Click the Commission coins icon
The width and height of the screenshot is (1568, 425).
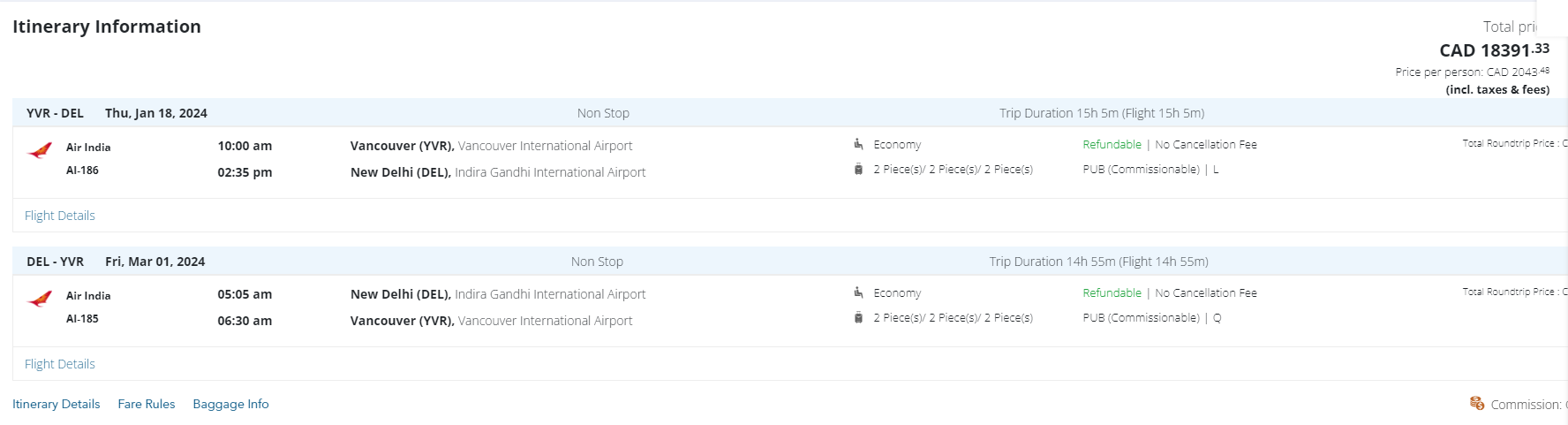pos(1477,403)
